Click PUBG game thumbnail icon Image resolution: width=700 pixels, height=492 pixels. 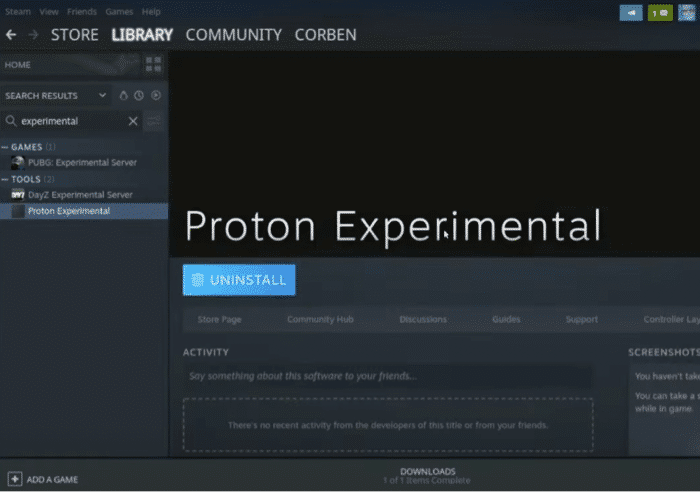coord(18,163)
